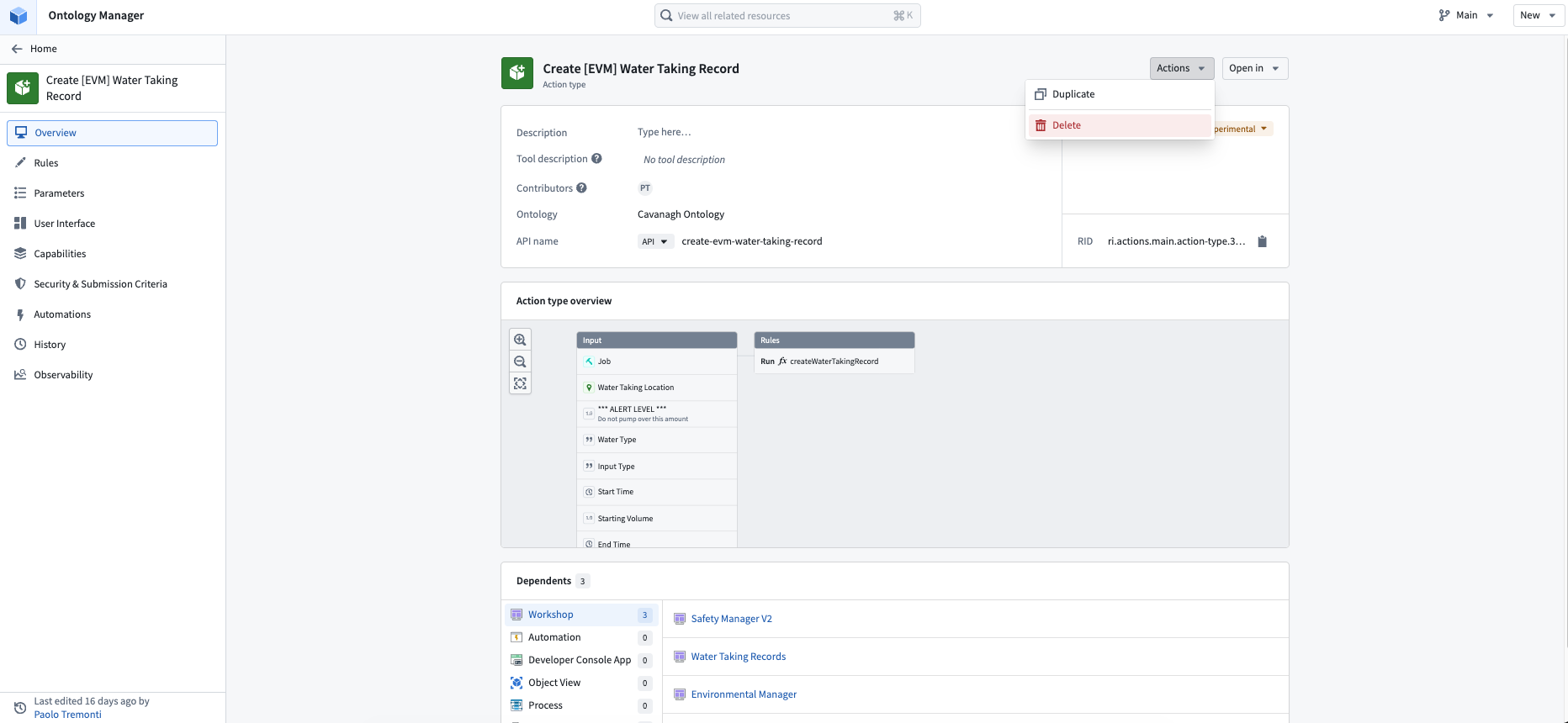Click the Contributors help icon
Viewport: 1568px width, 723px height.
[581, 188]
